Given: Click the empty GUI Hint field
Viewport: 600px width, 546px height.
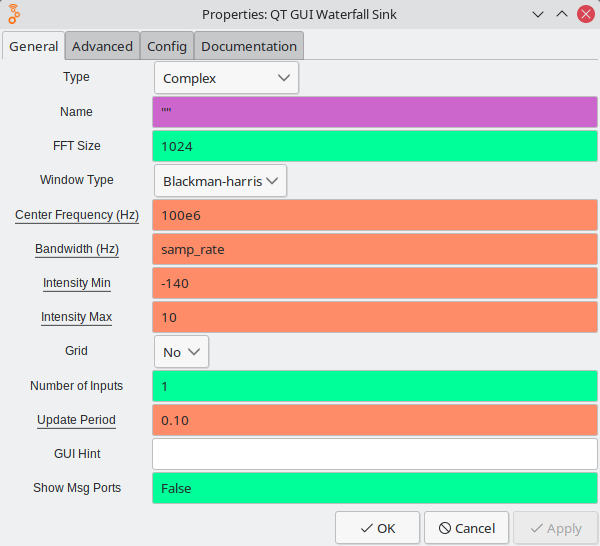Looking at the screenshot, I should [374, 454].
